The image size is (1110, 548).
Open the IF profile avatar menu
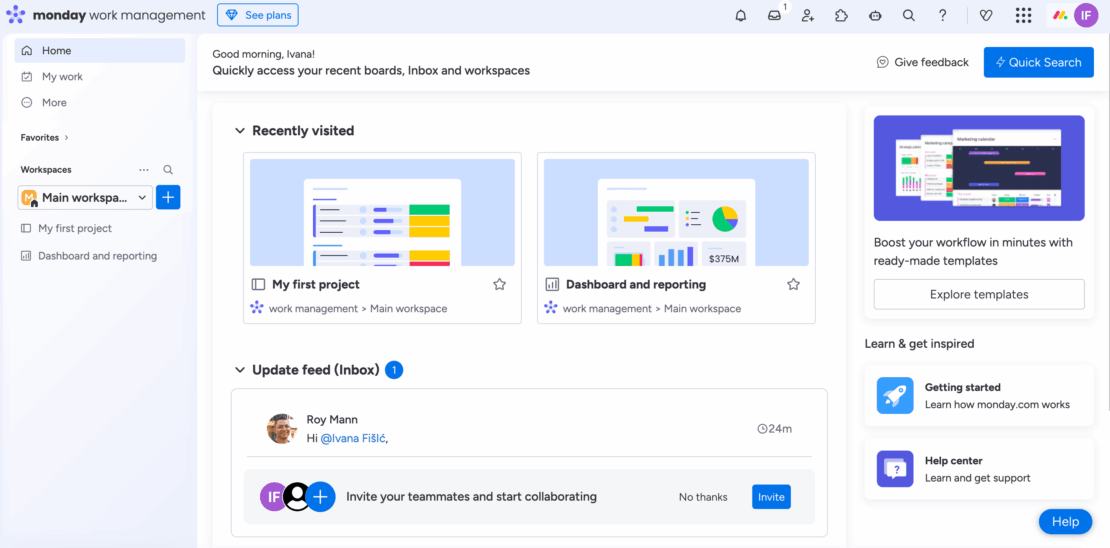coord(1086,15)
